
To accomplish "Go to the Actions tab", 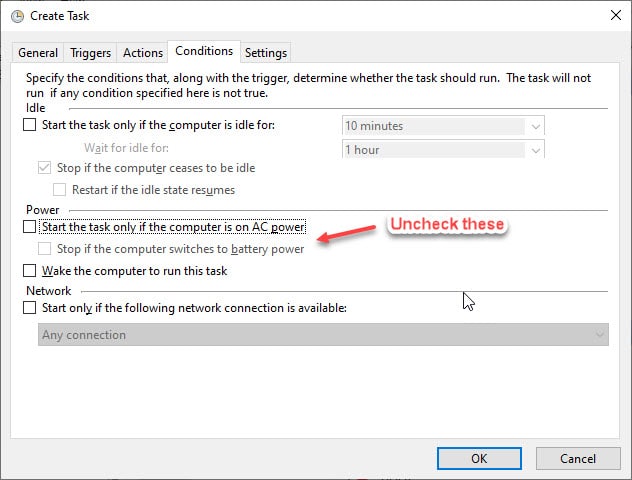I will pyautogui.click(x=143, y=53).
